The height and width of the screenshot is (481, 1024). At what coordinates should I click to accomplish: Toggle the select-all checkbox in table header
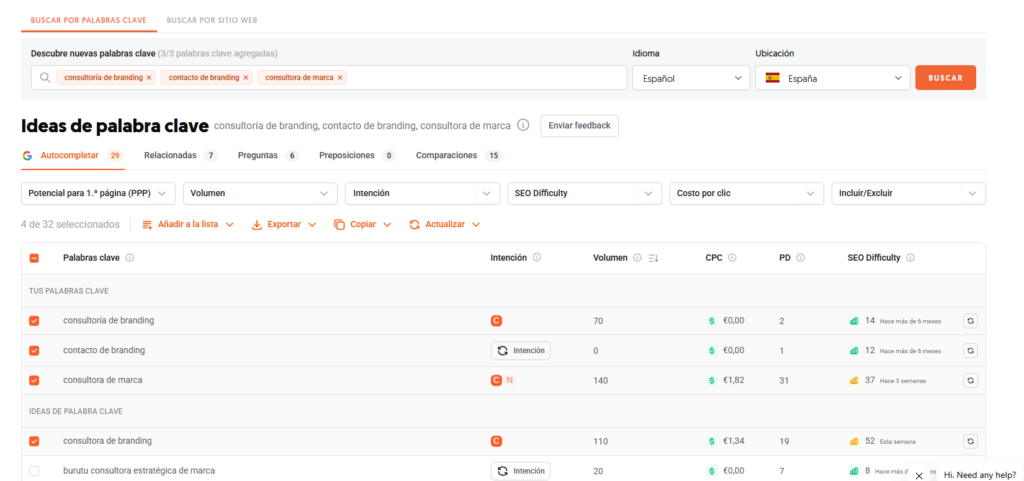click(x=34, y=258)
